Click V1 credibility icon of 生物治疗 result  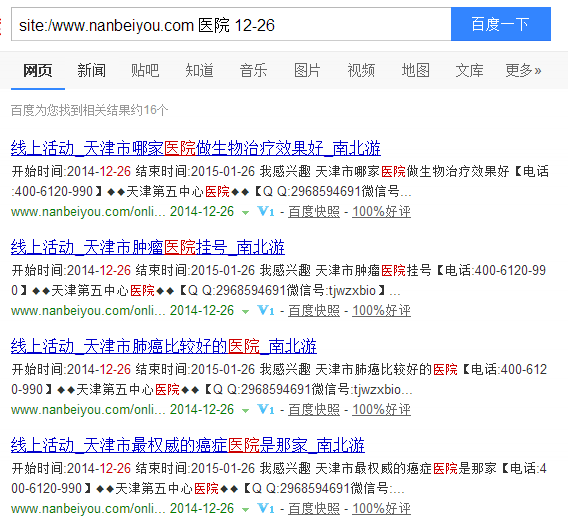tap(266, 211)
